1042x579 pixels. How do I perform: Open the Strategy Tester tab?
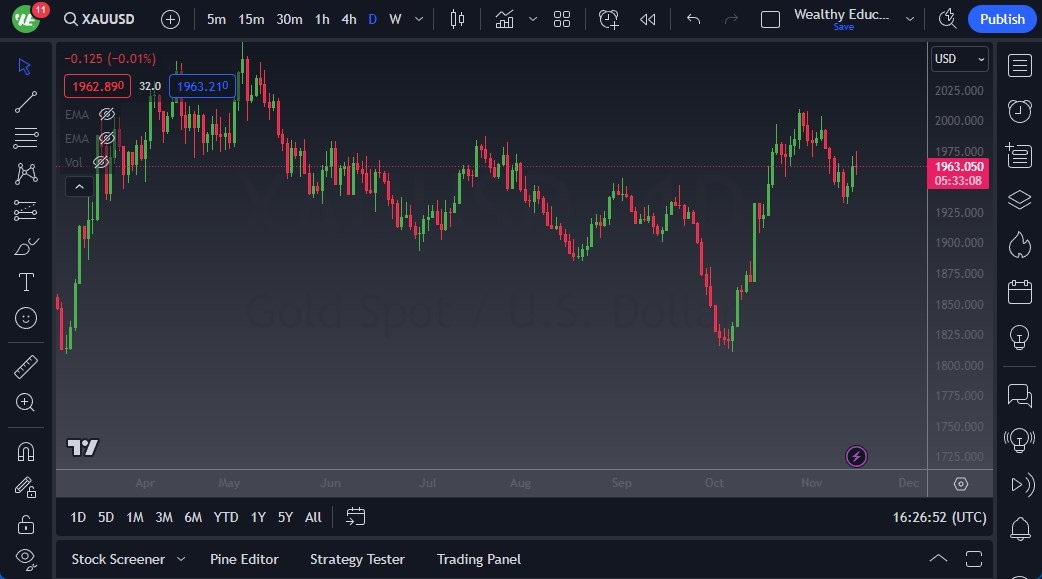[x=357, y=559]
